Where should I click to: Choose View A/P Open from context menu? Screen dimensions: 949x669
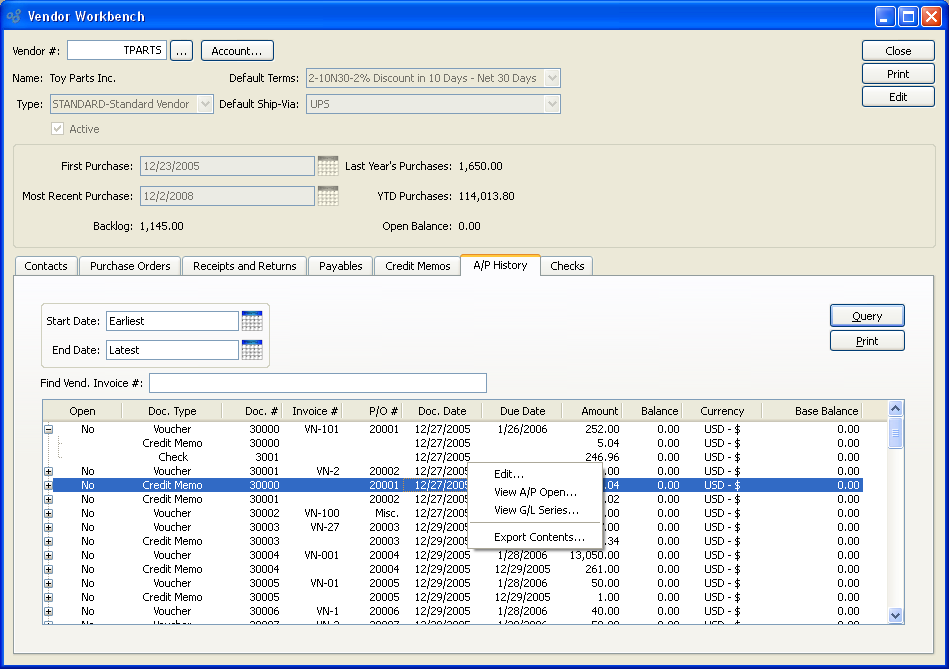pyautogui.click(x=535, y=492)
